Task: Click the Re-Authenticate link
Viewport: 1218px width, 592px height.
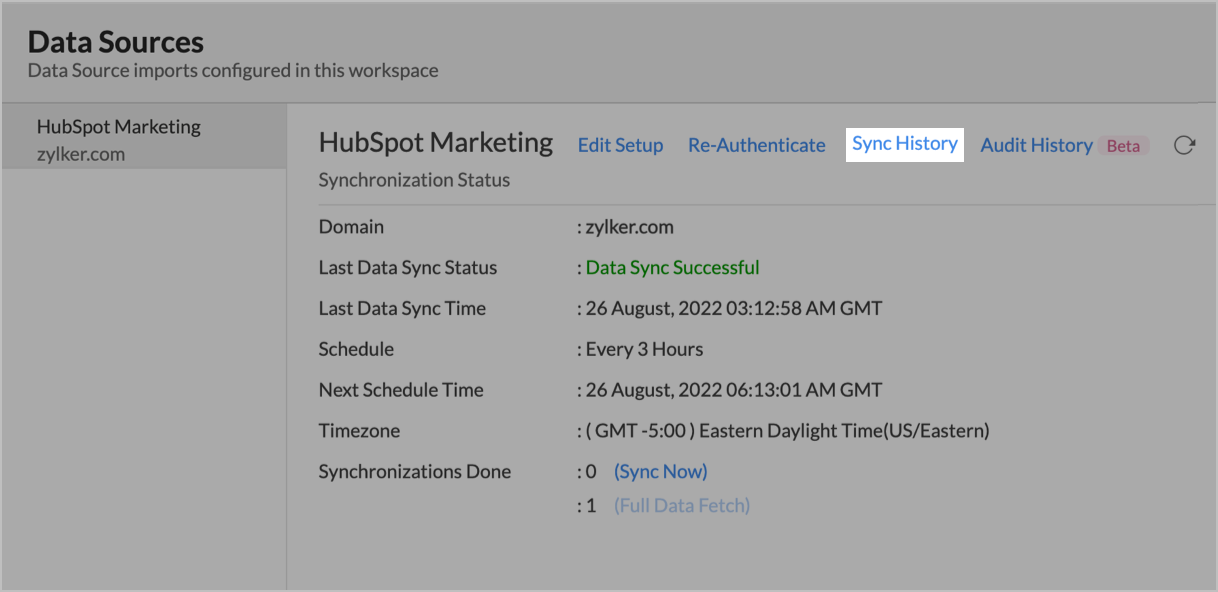Action: [x=757, y=145]
